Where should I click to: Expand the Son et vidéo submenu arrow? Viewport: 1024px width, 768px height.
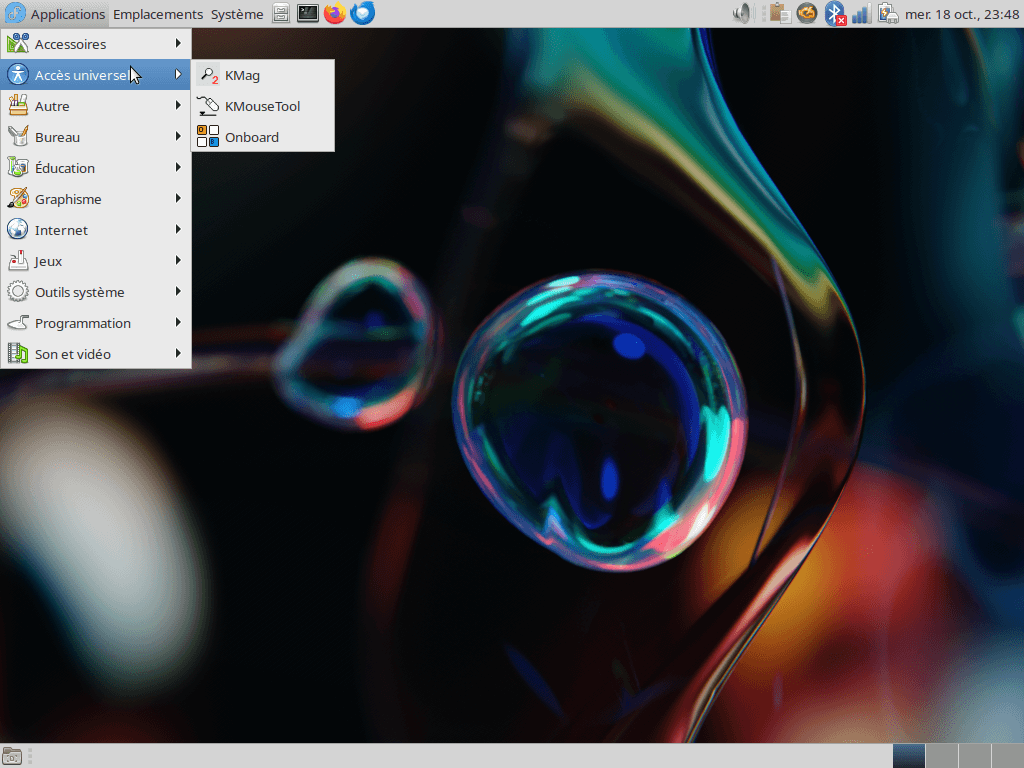coord(178,353)
